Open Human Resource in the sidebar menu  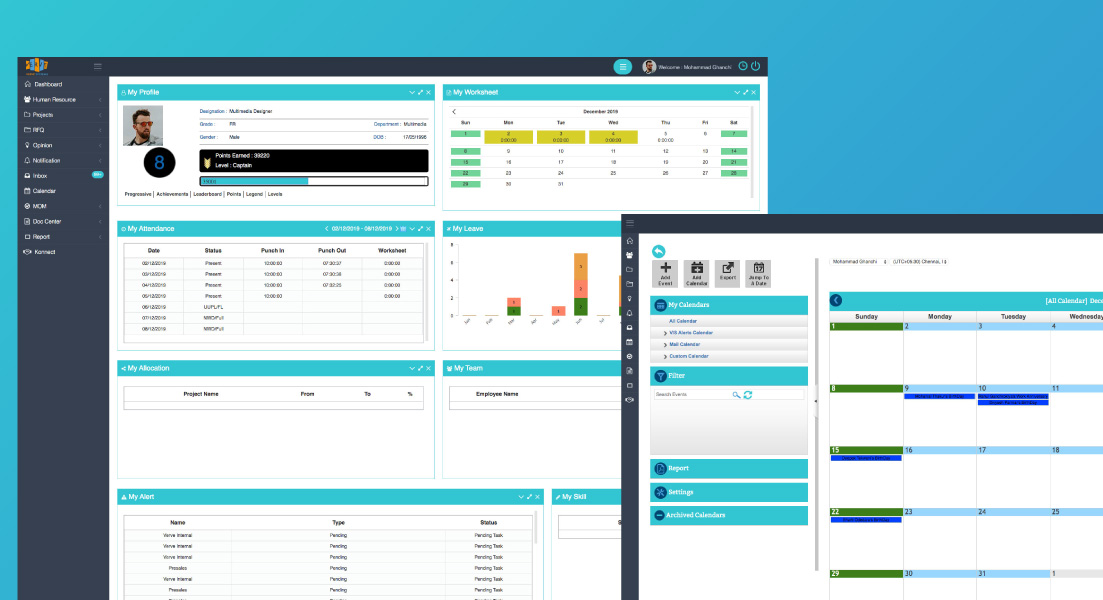(55, 100)
